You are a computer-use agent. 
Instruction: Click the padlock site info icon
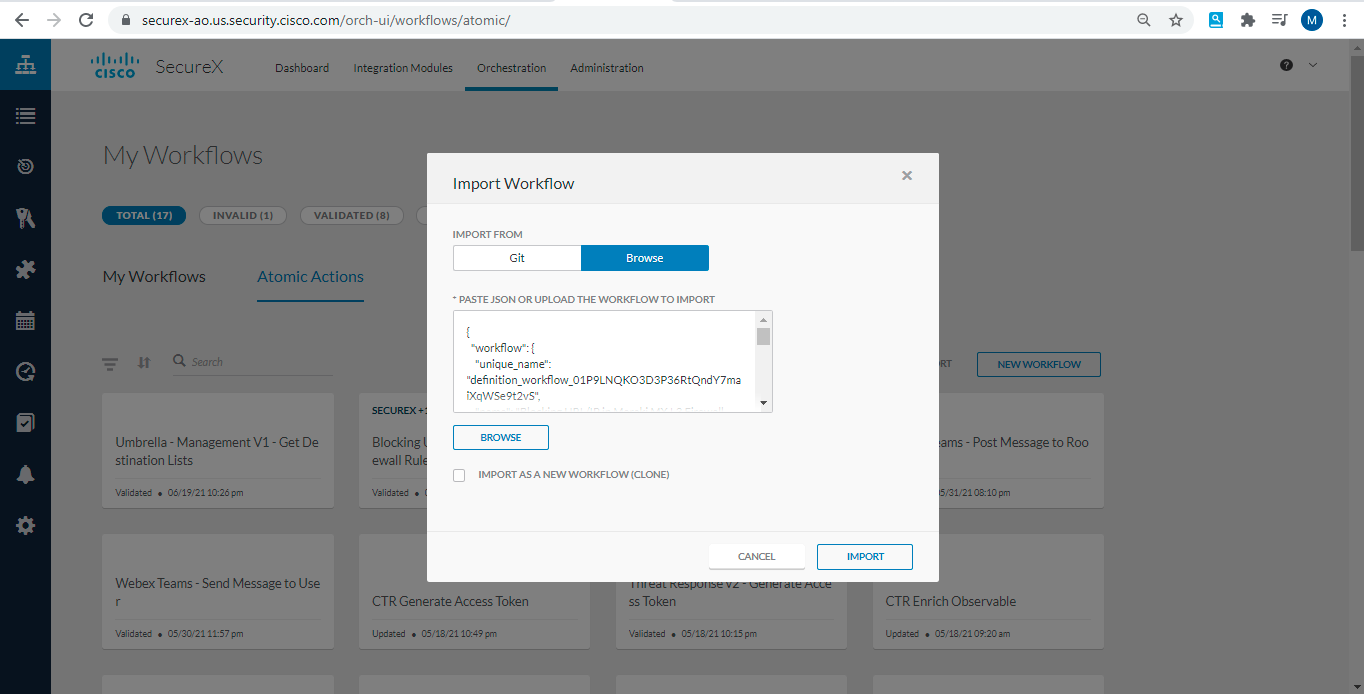coord(125,20)
